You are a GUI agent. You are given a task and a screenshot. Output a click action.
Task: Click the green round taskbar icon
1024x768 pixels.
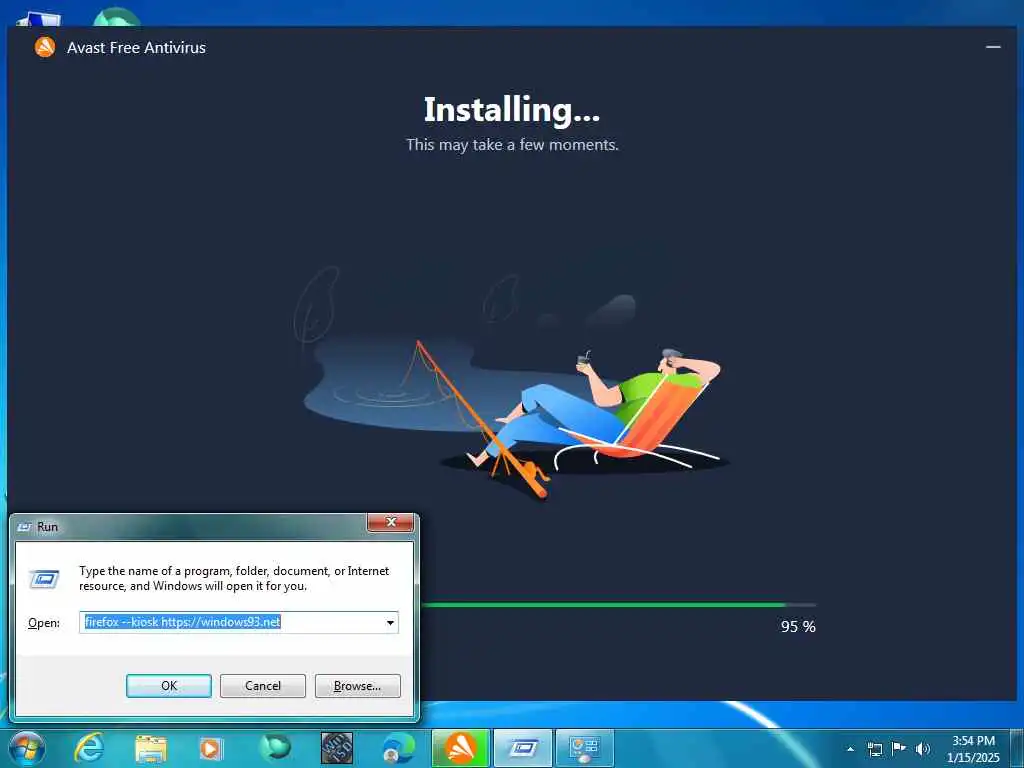[x=275, y=748]
